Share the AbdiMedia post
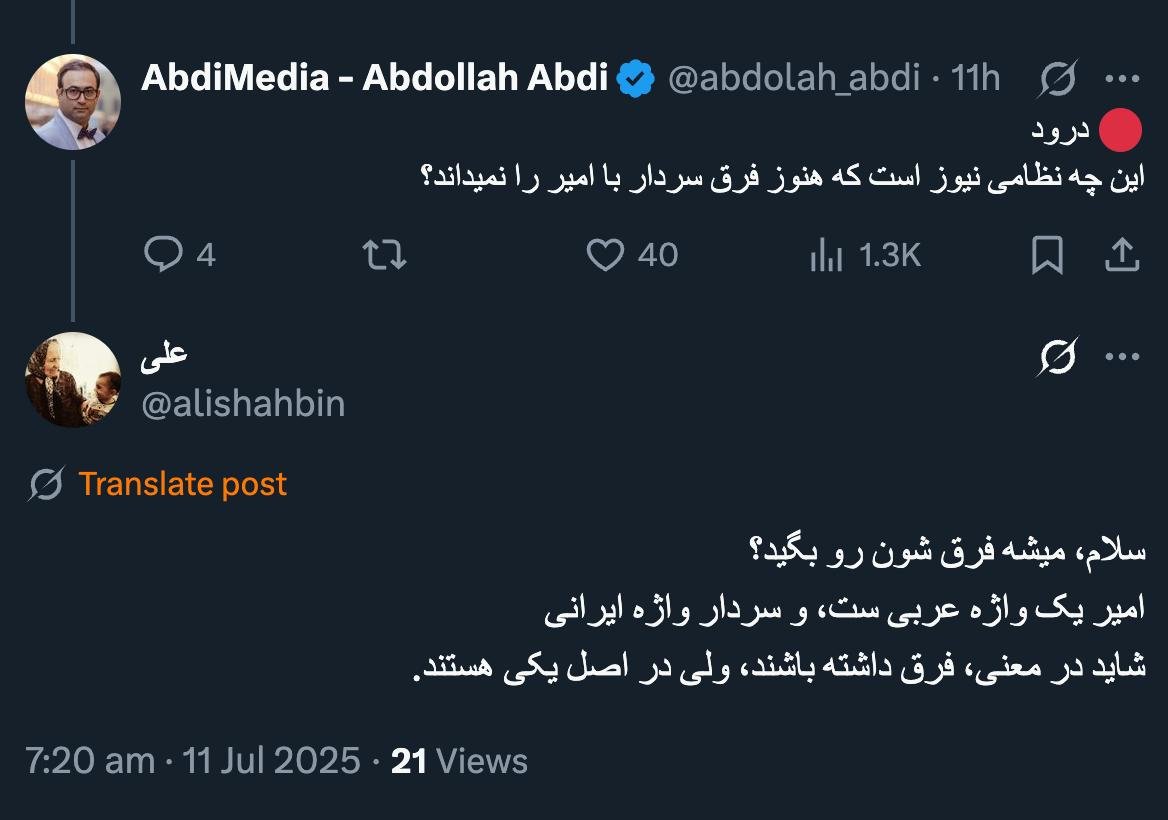This screenshot has height=820, width=1168. [1122, 255]
